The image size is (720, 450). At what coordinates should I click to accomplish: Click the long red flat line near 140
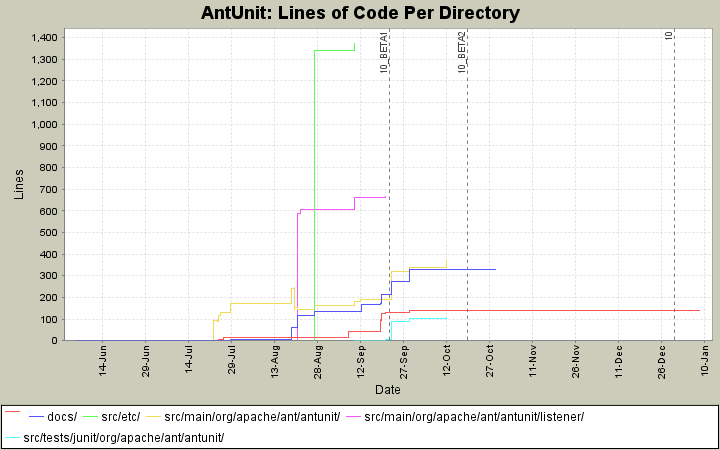click(x=554, y=310)
